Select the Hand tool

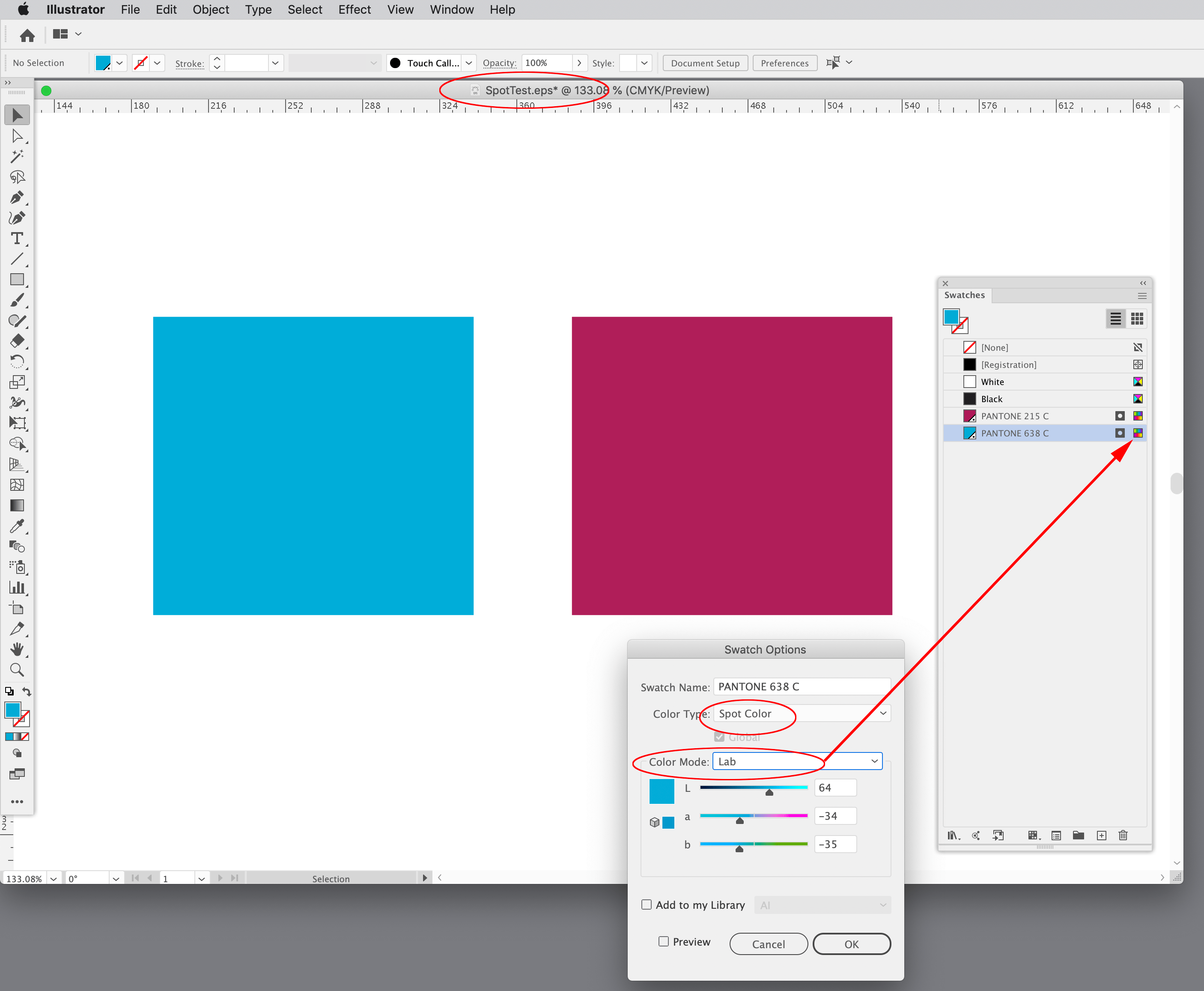click(x=17, y=650)
